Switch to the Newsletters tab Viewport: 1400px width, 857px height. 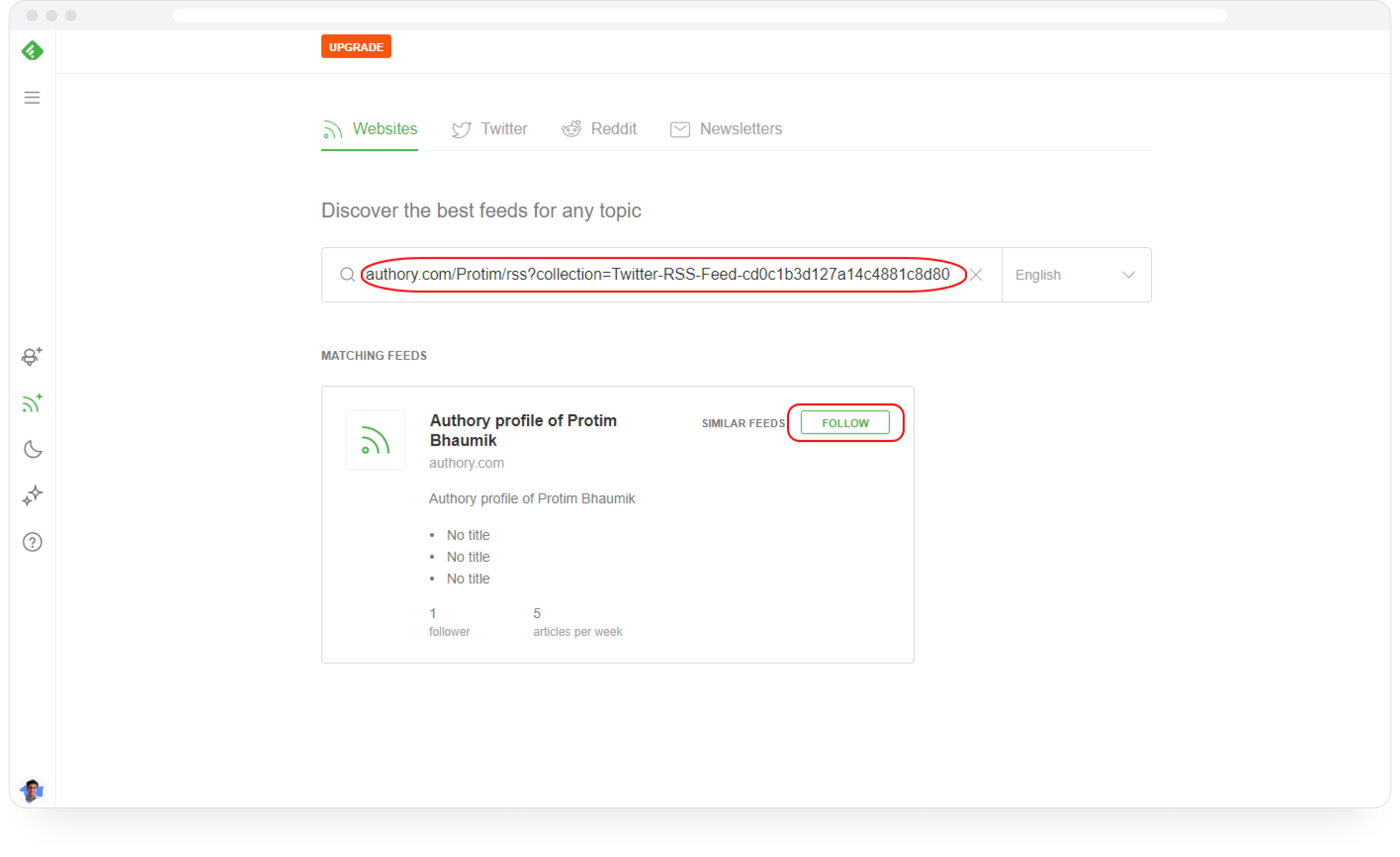[x=726, y=129]
